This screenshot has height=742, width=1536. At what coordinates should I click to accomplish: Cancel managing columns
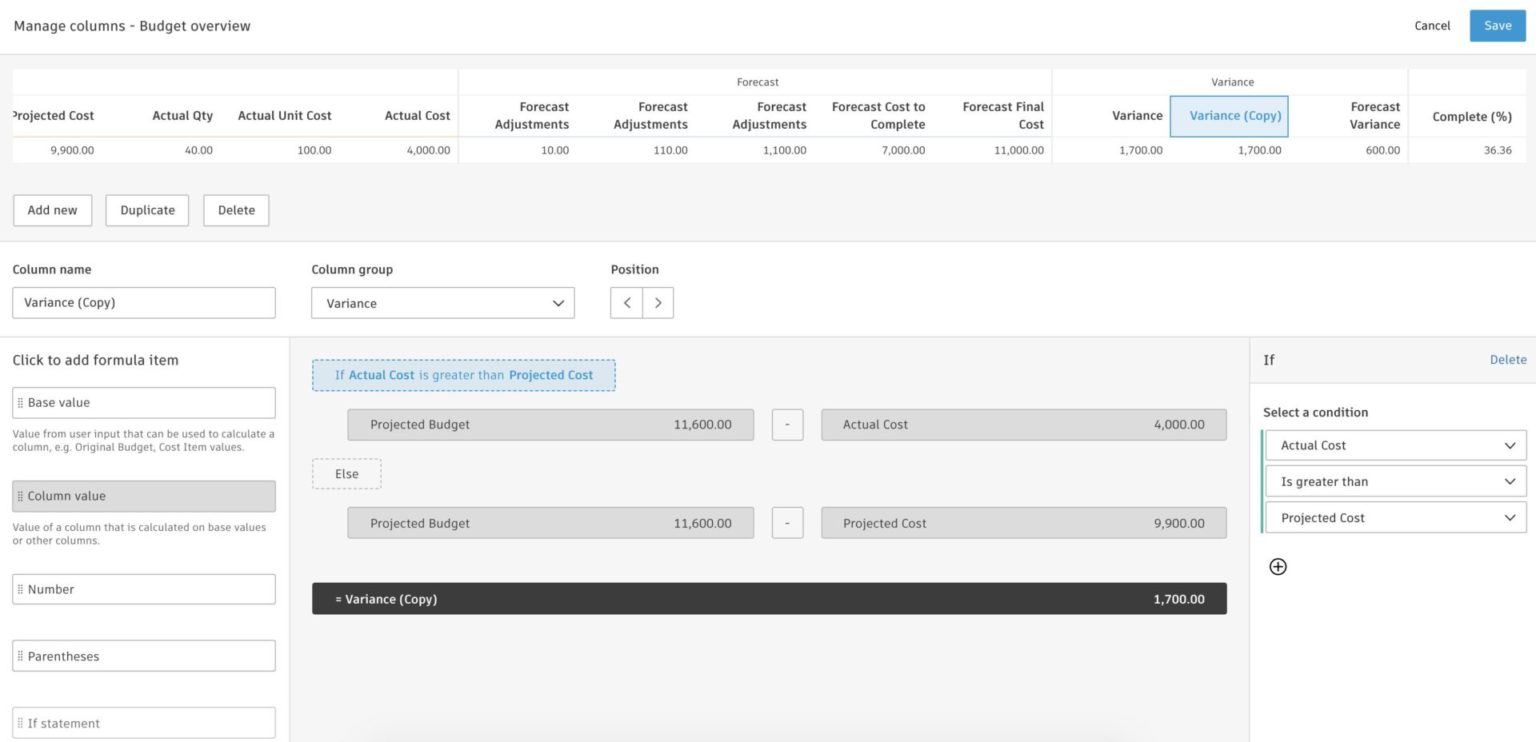pyautogui.click(x=1432, y=26)
